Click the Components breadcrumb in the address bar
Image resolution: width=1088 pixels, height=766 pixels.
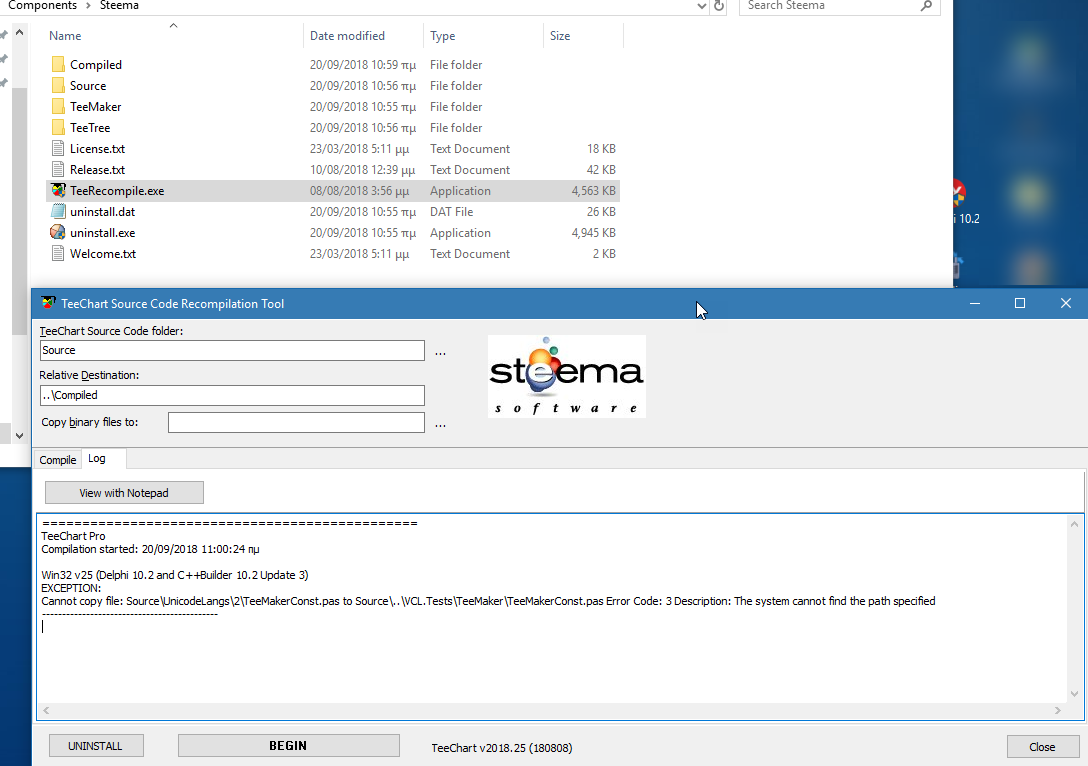coord(42,6)
